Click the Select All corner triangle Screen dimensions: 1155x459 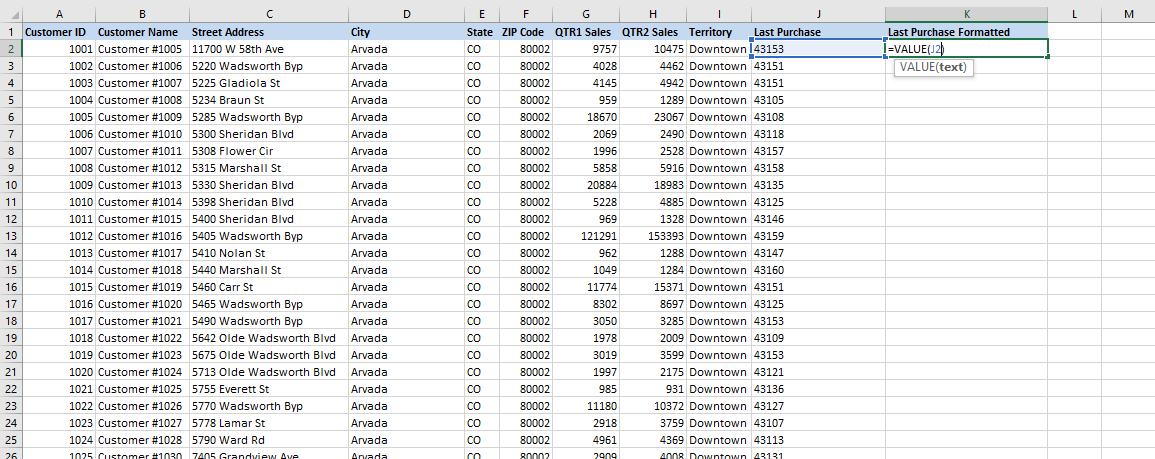pos(10,13)
